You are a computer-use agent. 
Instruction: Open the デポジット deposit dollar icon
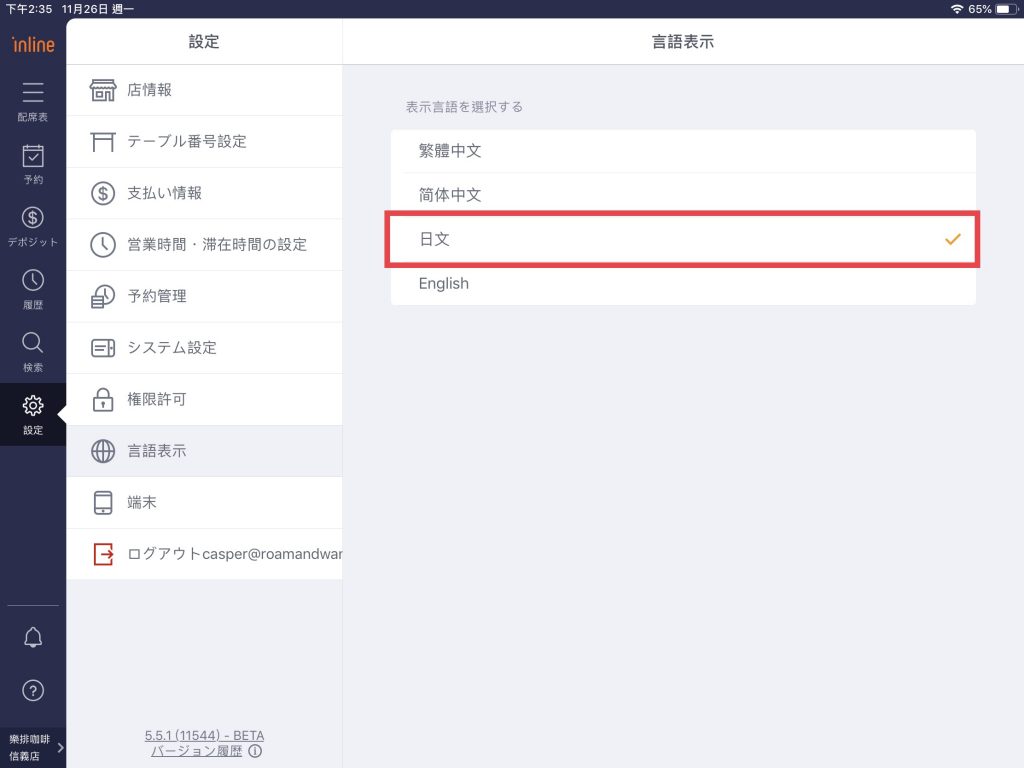pyautogui.click(x=33, y=219)
